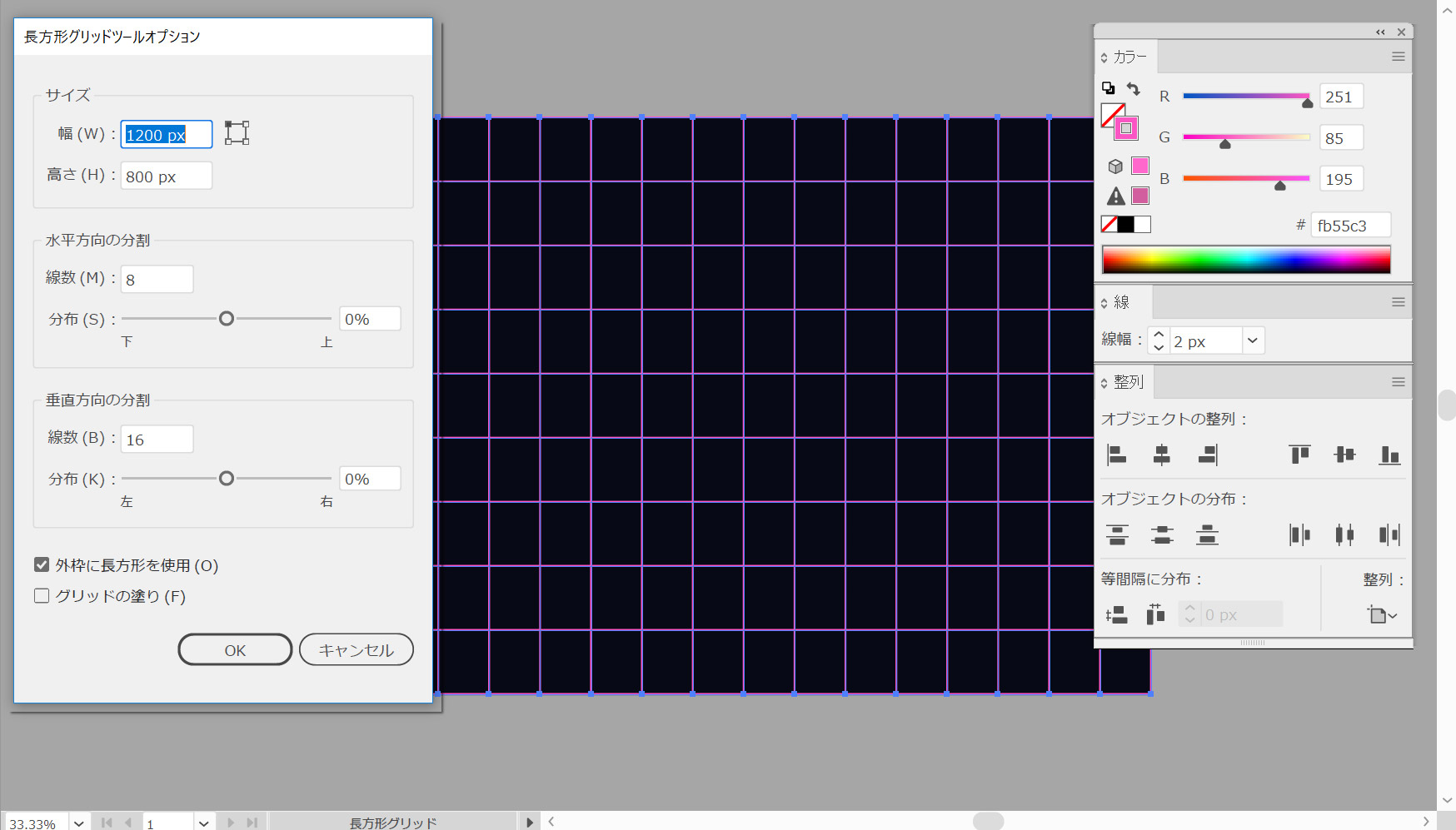Open the 整列 align-to dropdown
The height and width of the screenshot is (830, 1456).
(x=1382, y=615)
